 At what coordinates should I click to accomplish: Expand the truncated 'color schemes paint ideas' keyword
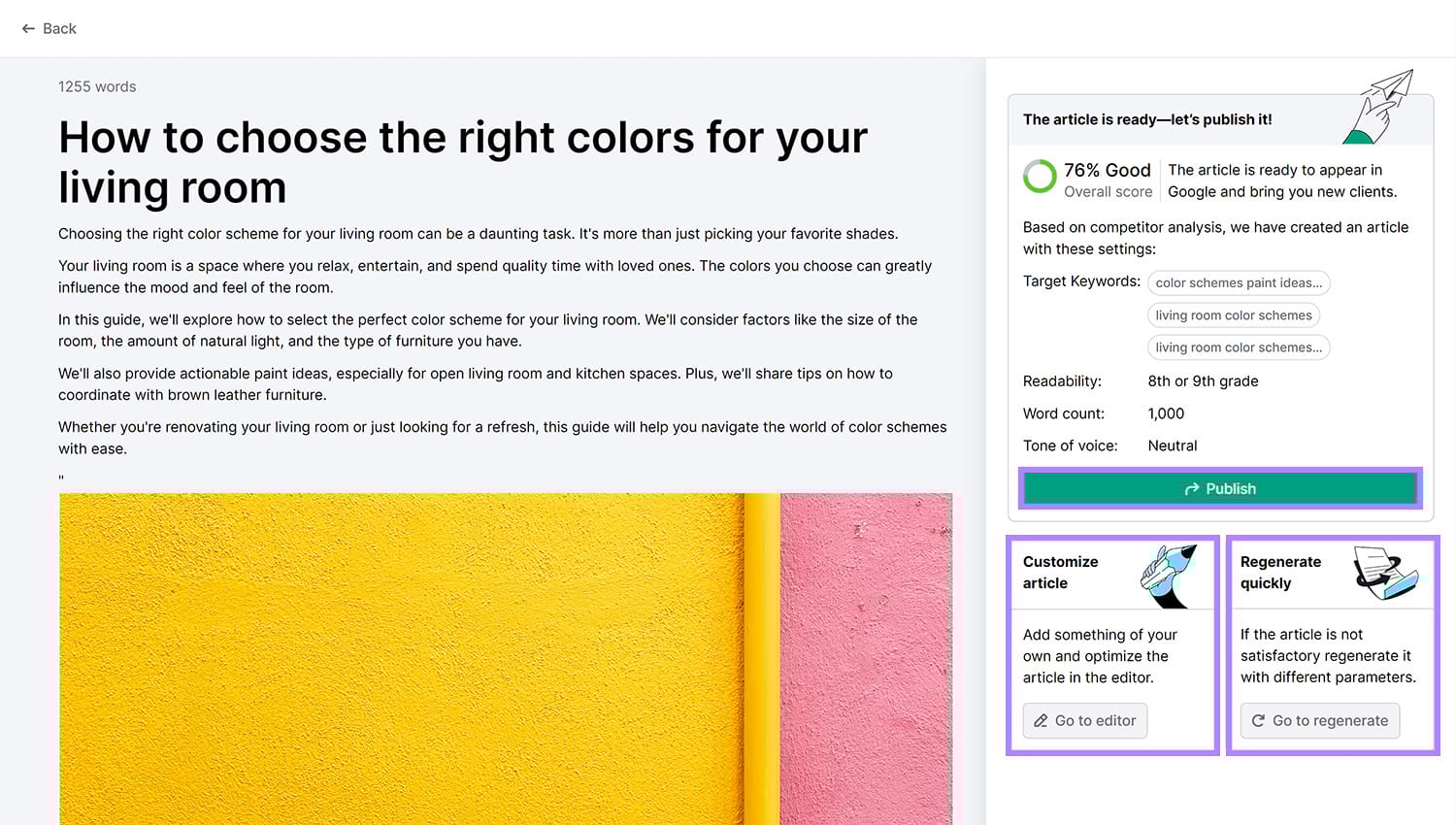point(1239,282)
